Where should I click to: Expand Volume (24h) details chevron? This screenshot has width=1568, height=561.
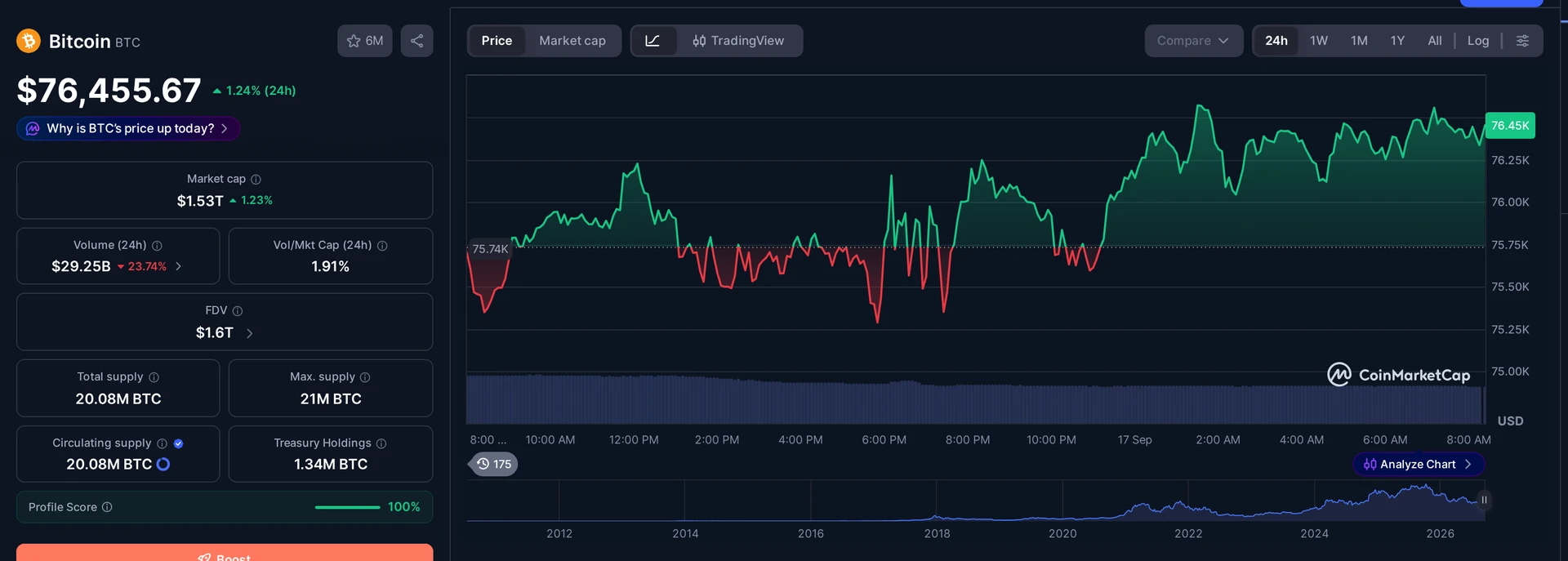coord(179,266)
